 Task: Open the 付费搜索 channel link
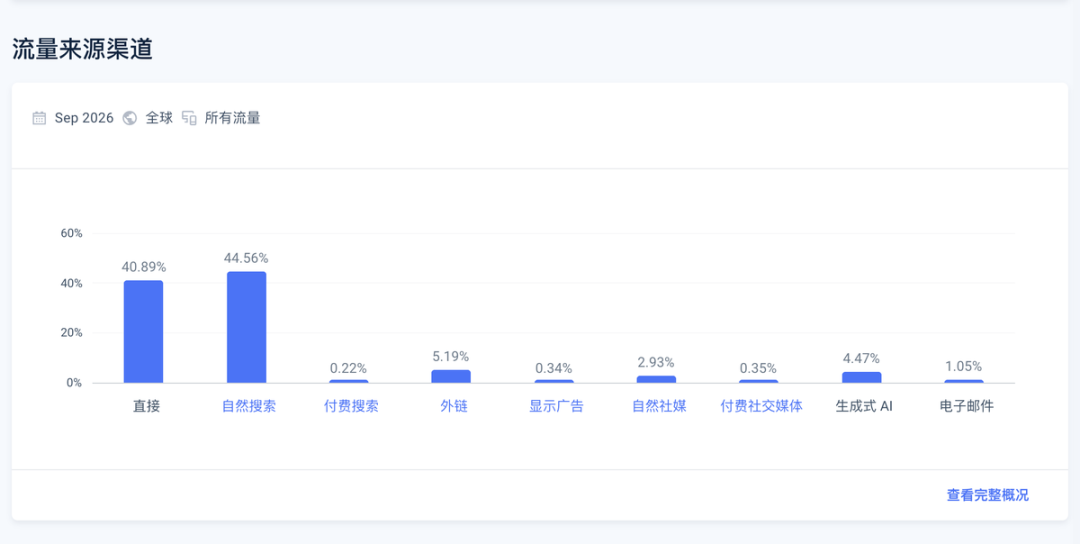click(351, 406)
